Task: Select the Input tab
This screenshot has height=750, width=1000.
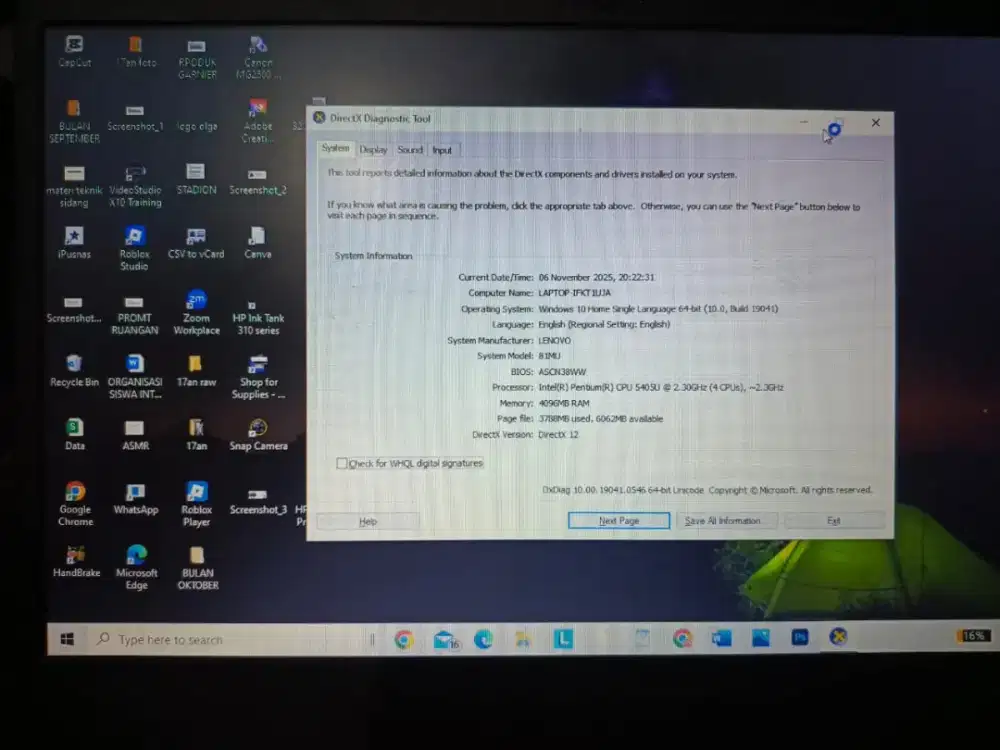Action: tap(442, 149)
